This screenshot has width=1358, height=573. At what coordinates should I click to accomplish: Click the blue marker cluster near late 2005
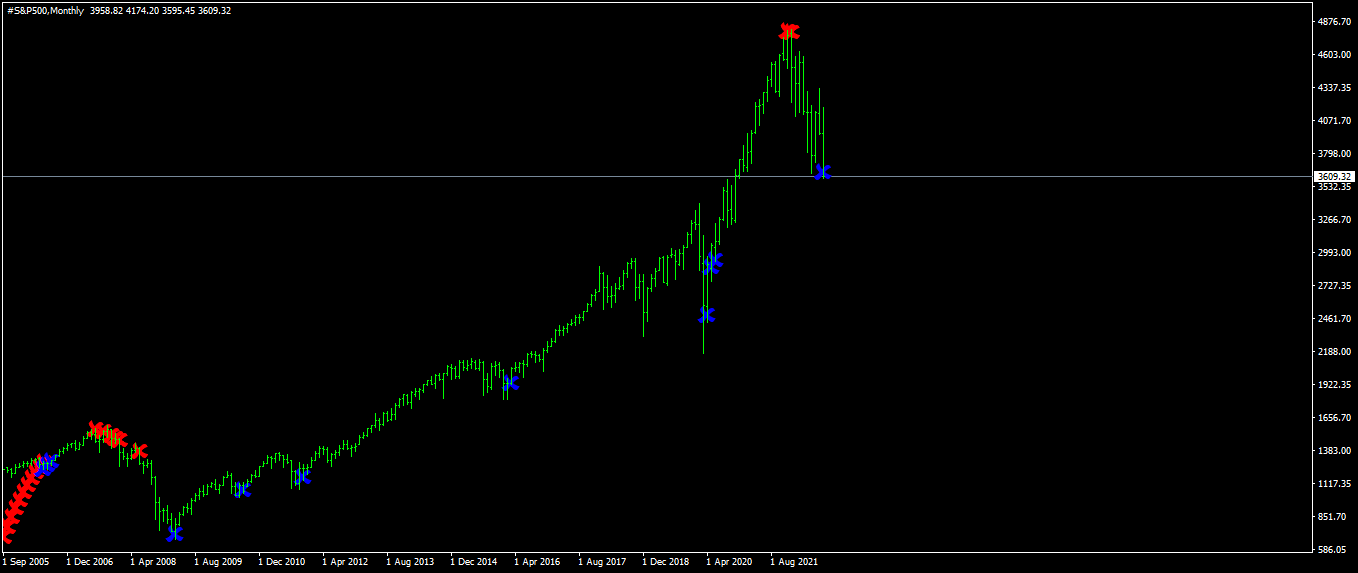[46, 464]
